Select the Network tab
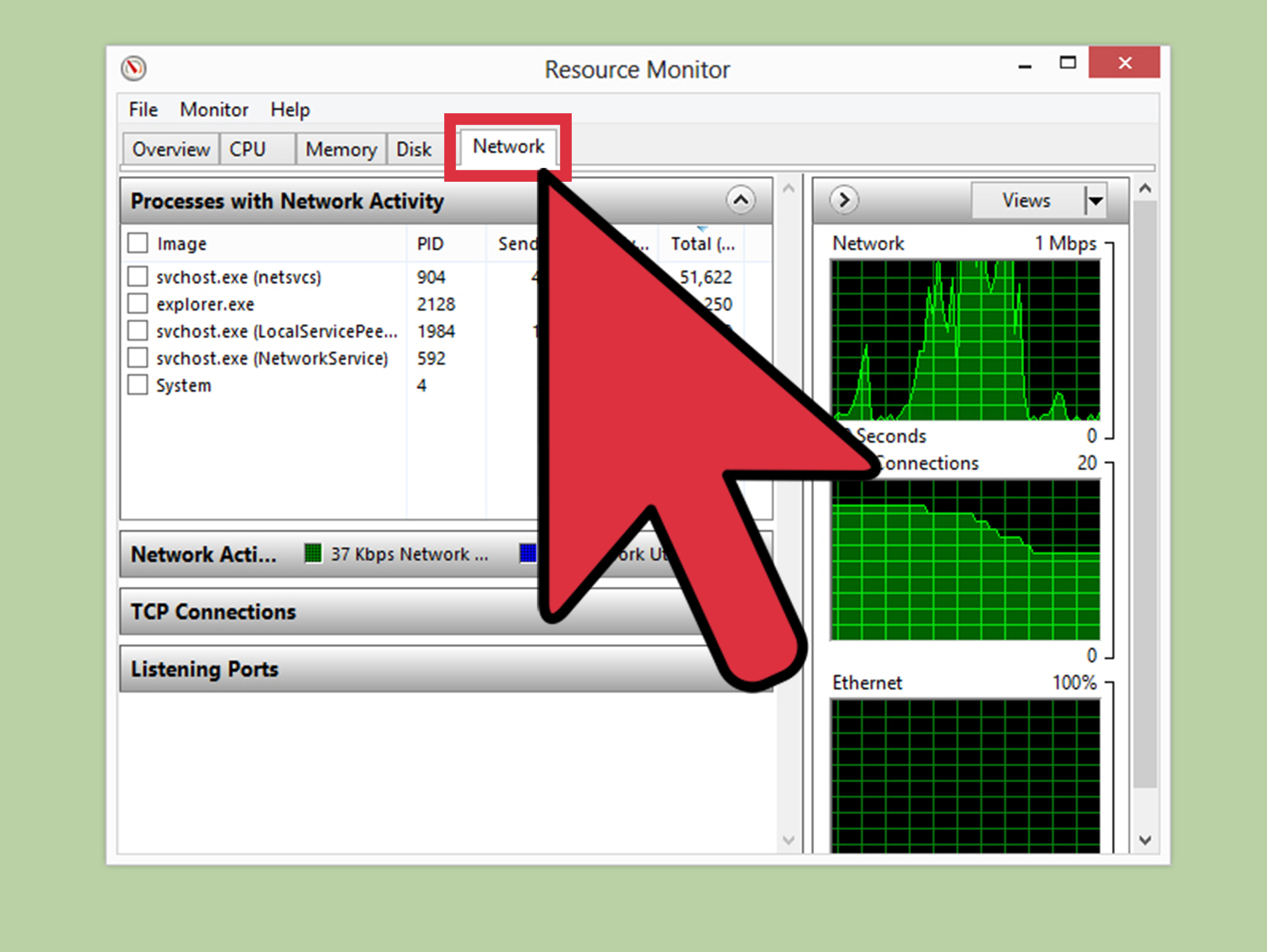Image resolution: width=1267 pixels, height=952 pixels. 508,147
